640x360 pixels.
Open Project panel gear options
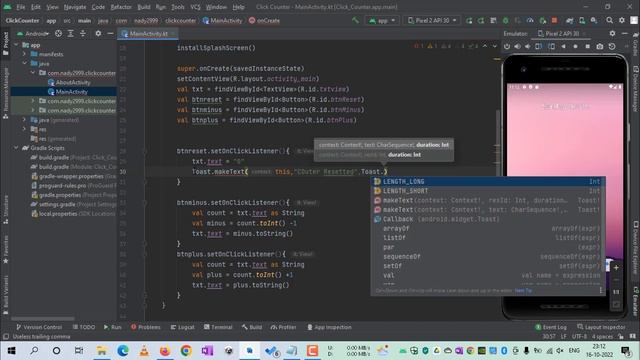click(x=98, y=33)
